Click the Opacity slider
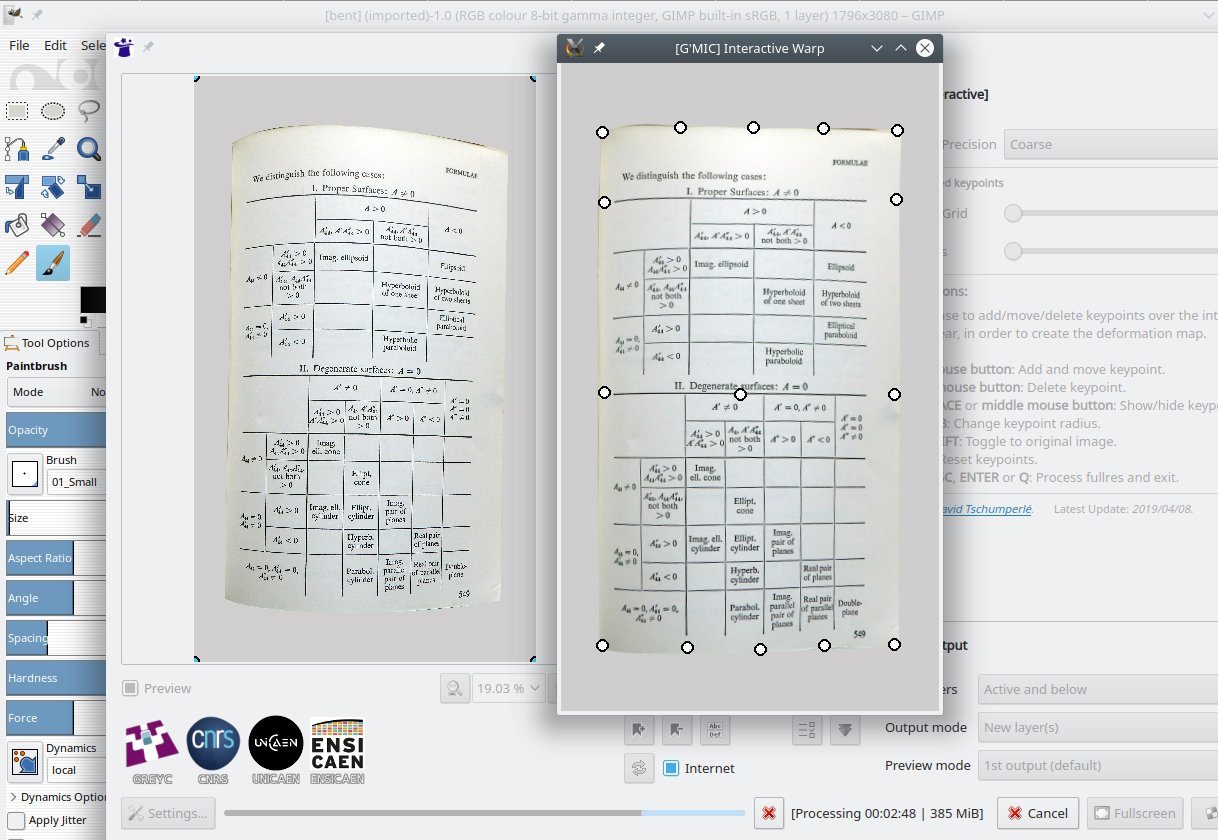Screen dimensions: 1218x840 pyautogui.click(x=56, y=430)
